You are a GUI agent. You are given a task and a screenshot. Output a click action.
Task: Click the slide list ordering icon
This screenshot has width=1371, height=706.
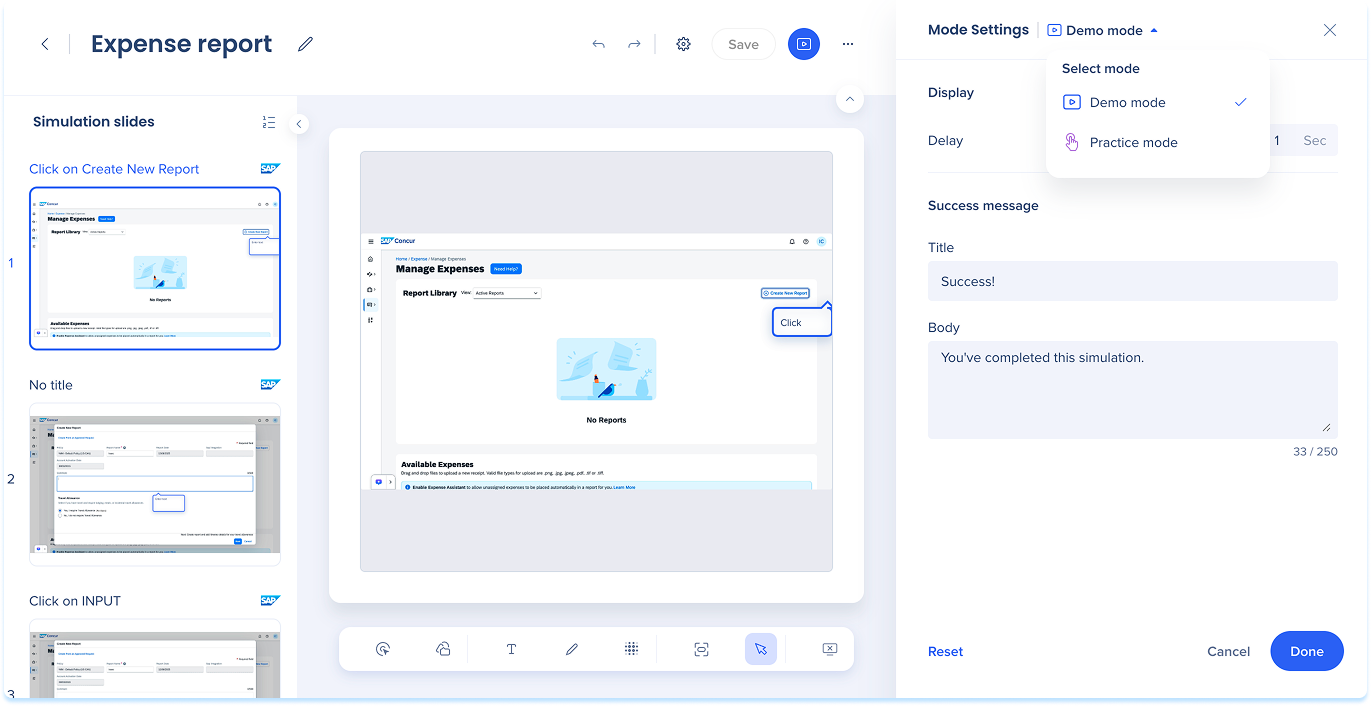point(268,122)
